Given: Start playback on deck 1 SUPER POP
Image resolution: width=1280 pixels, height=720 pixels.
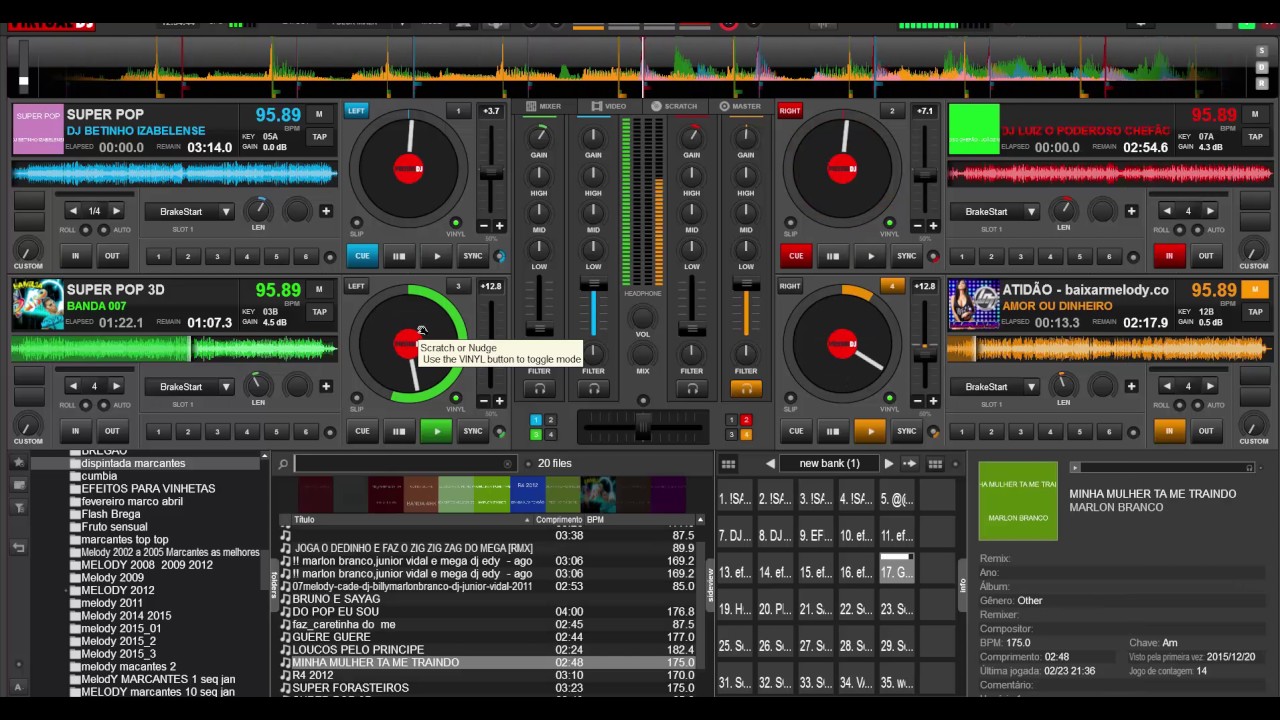Looking at the screenshot, I should (436, 256).
